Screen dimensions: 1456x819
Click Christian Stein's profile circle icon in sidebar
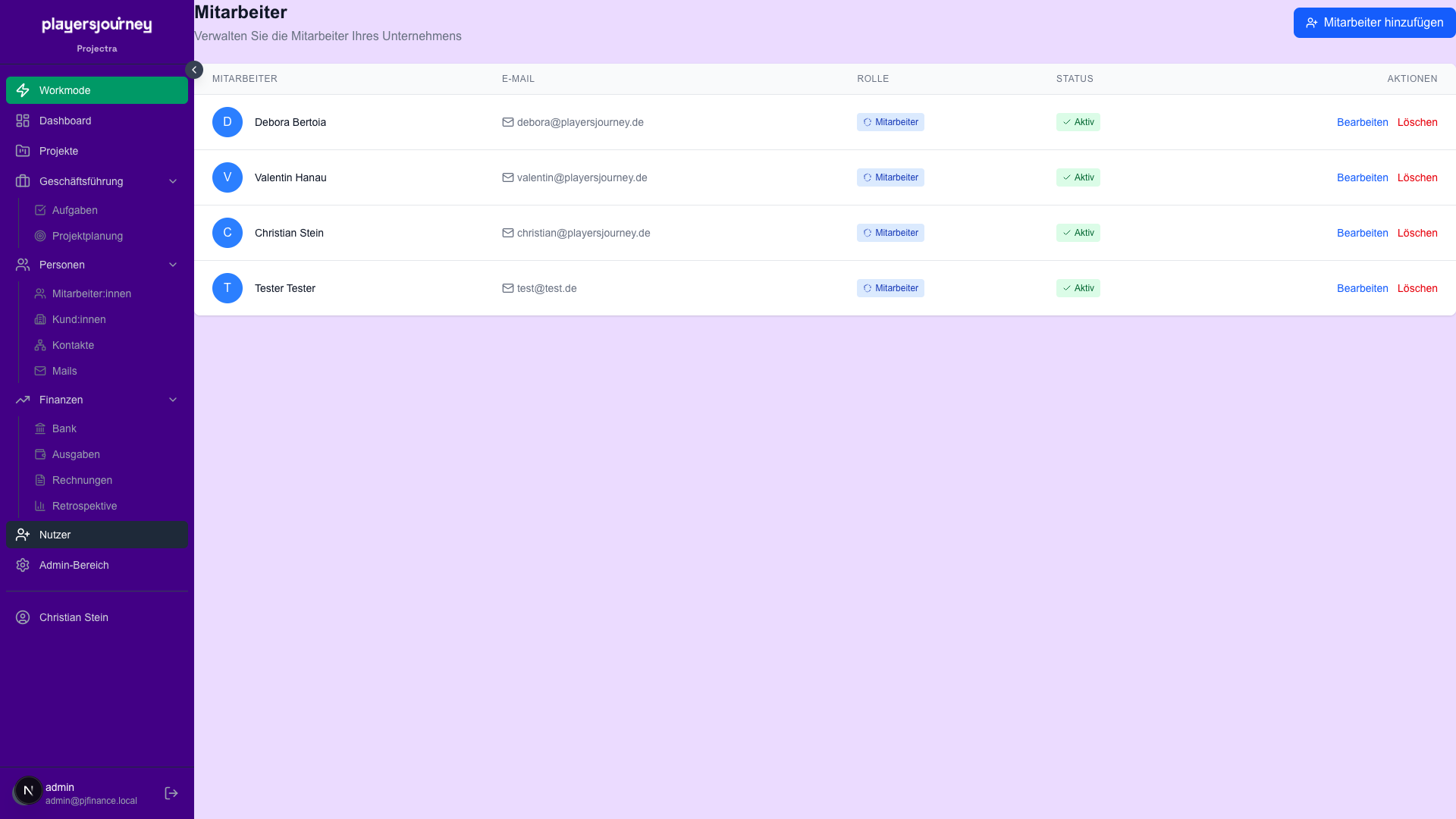point(23,617)
